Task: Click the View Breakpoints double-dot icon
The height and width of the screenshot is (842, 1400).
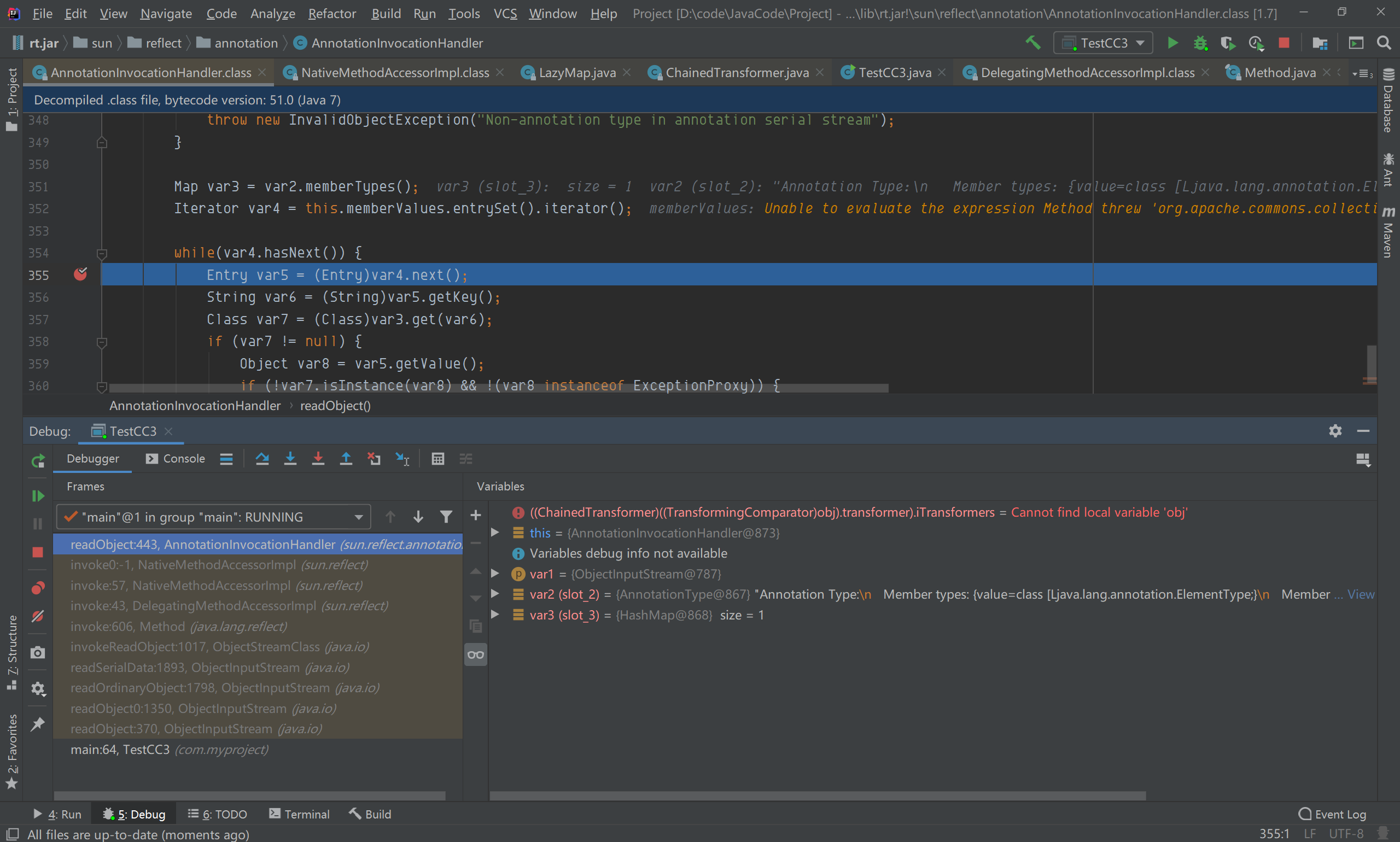Action: pyautogui.click(x=37, y=587)
